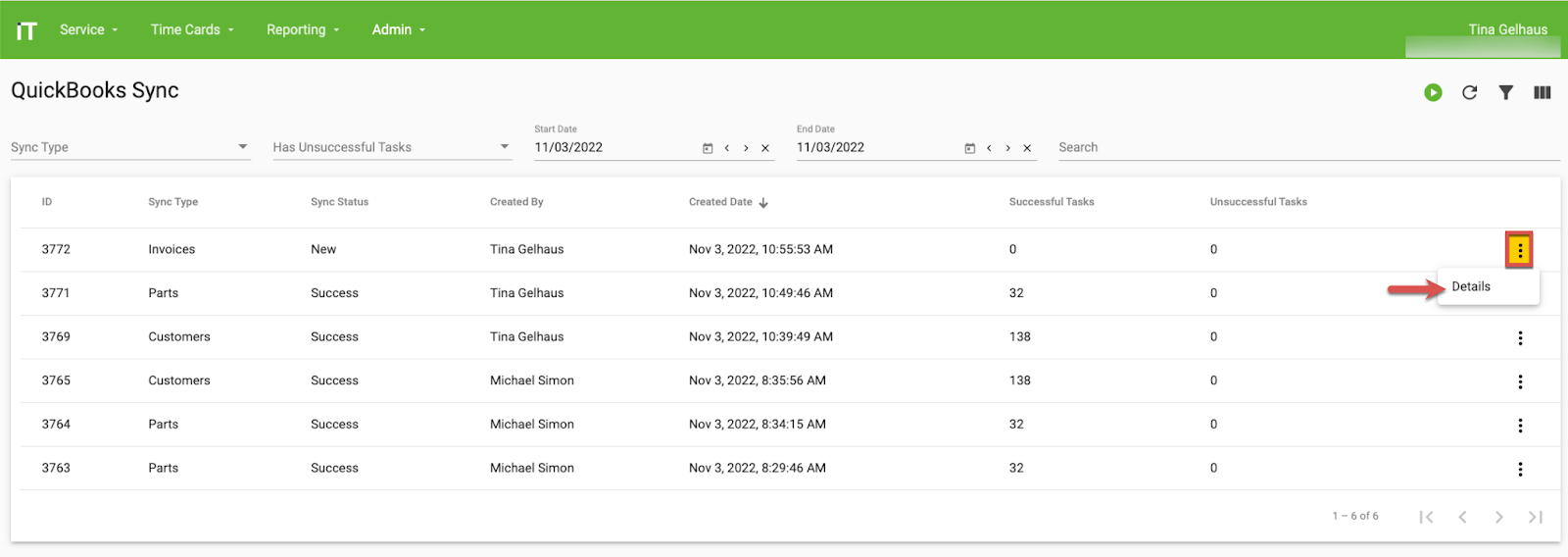Viewport: 1568px width, 557px height.
Task: Click the 1 – 6 of 6 pagination label
Action: [x=1355, y=516]
